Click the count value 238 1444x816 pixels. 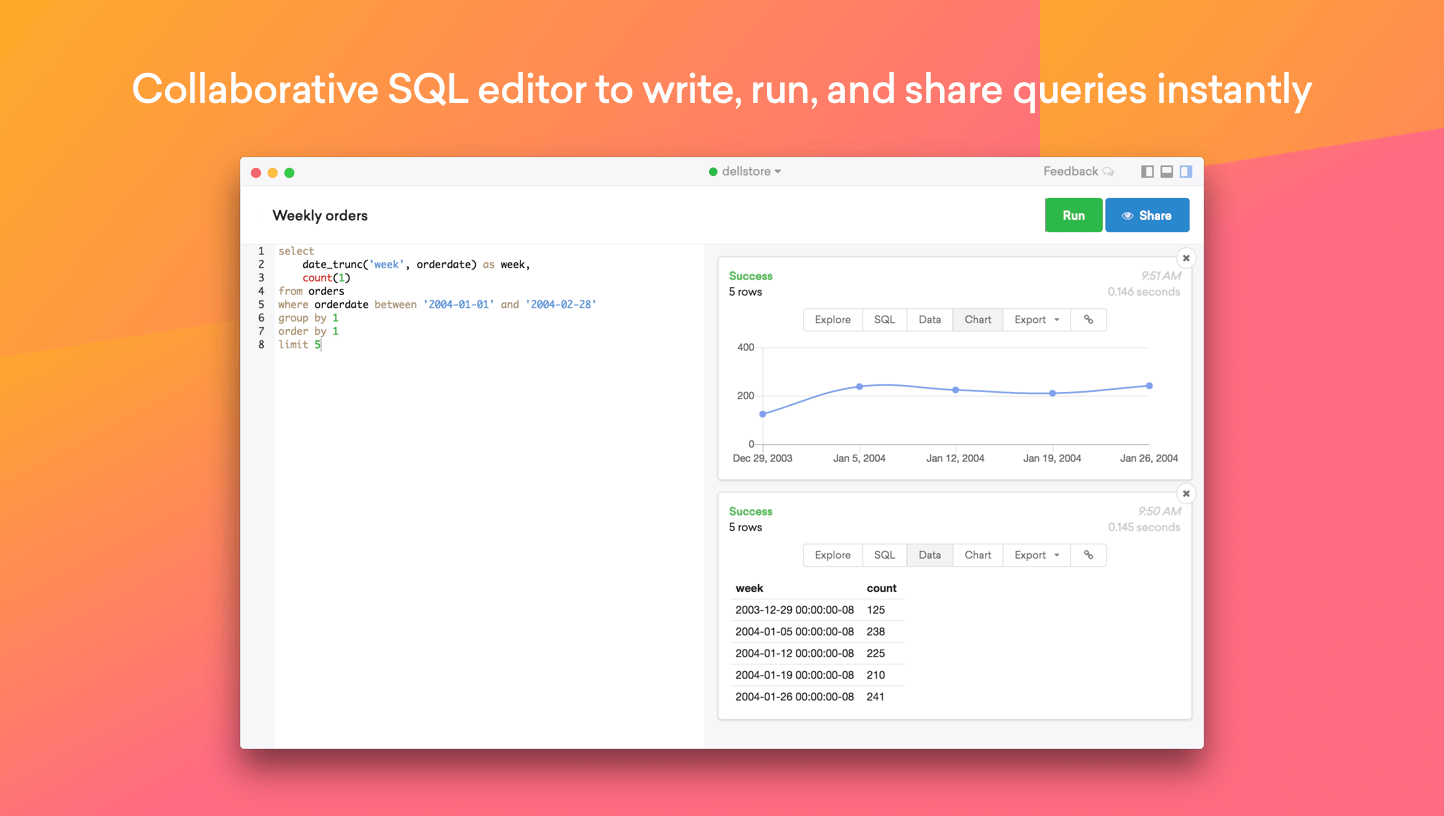click(x=876, y=632)
